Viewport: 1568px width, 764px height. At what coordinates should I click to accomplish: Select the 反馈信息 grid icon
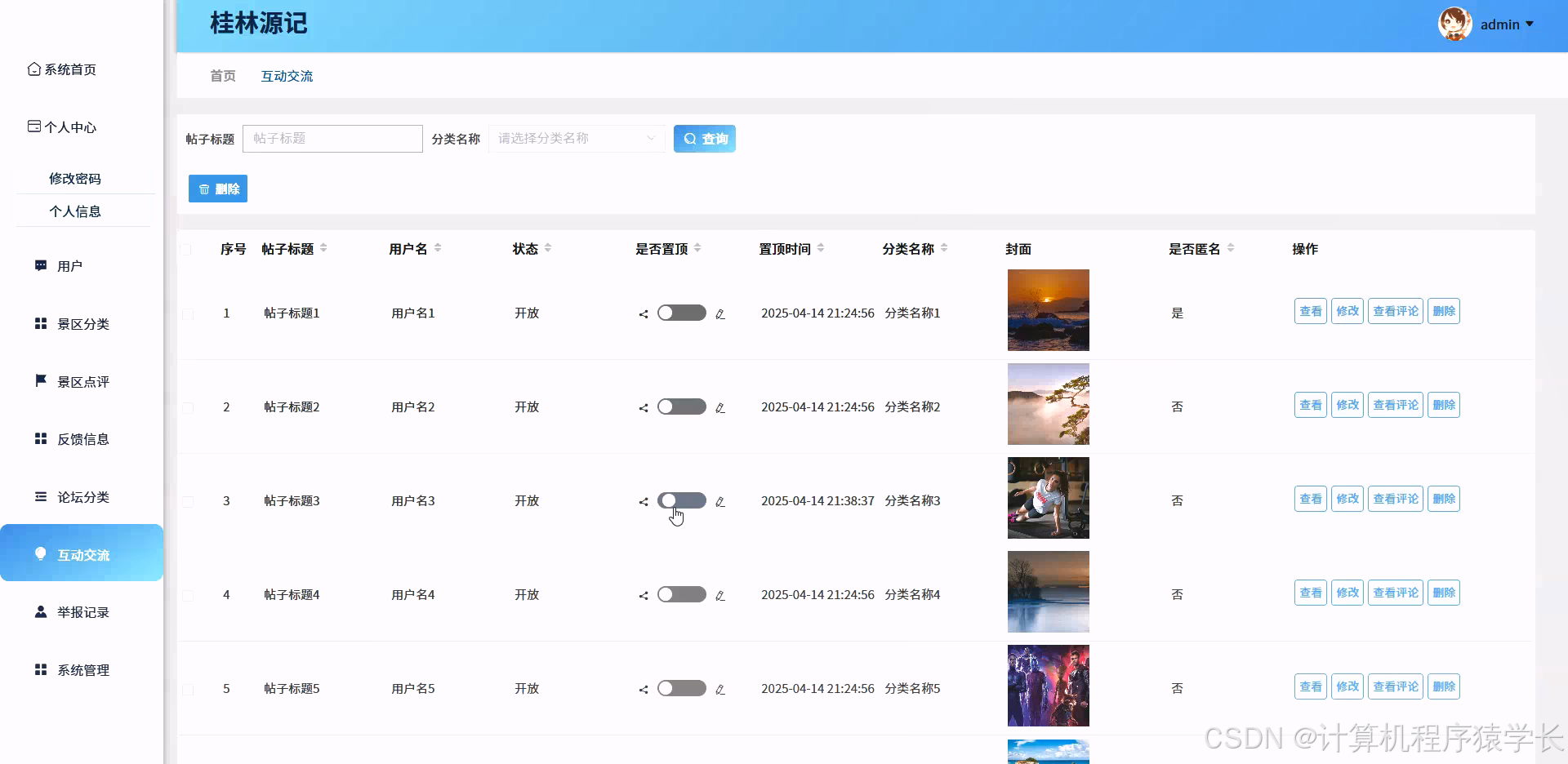point(40,438)
